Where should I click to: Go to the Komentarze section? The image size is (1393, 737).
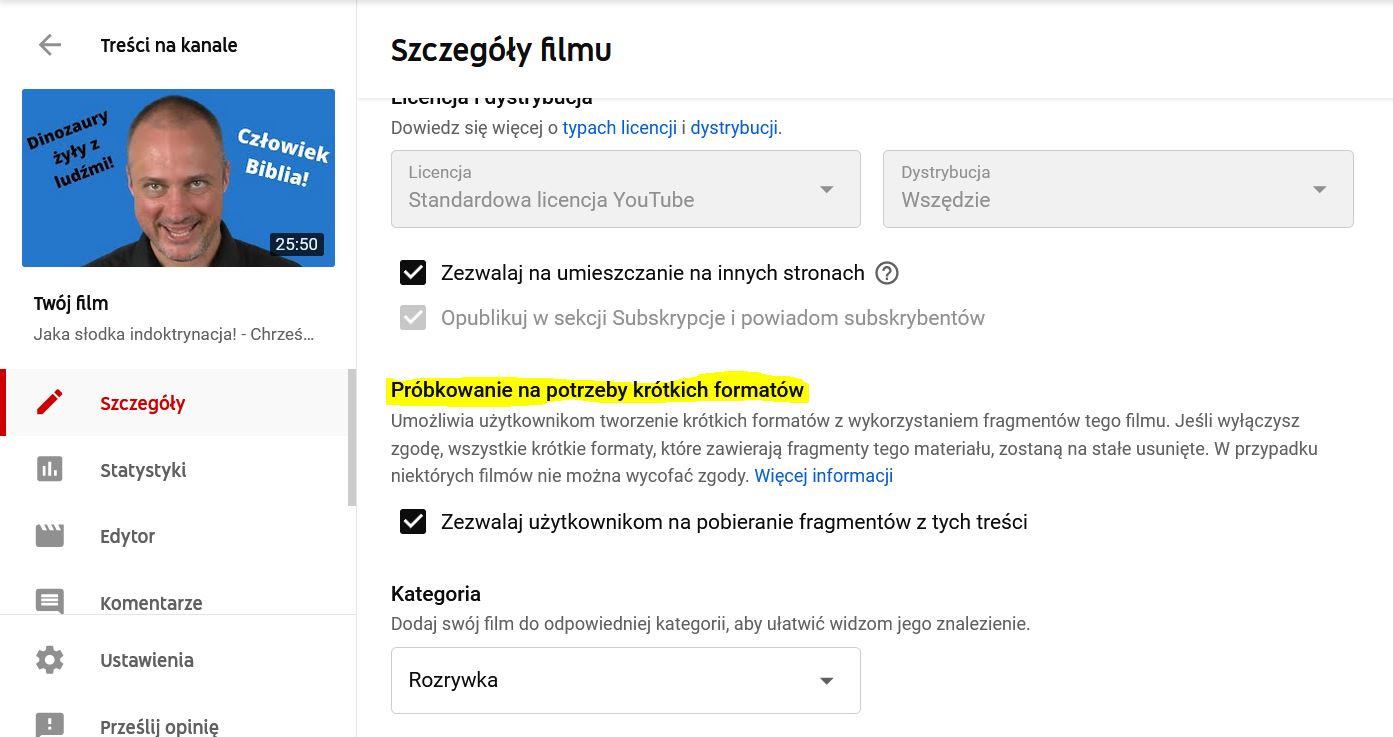pos(151,603)
